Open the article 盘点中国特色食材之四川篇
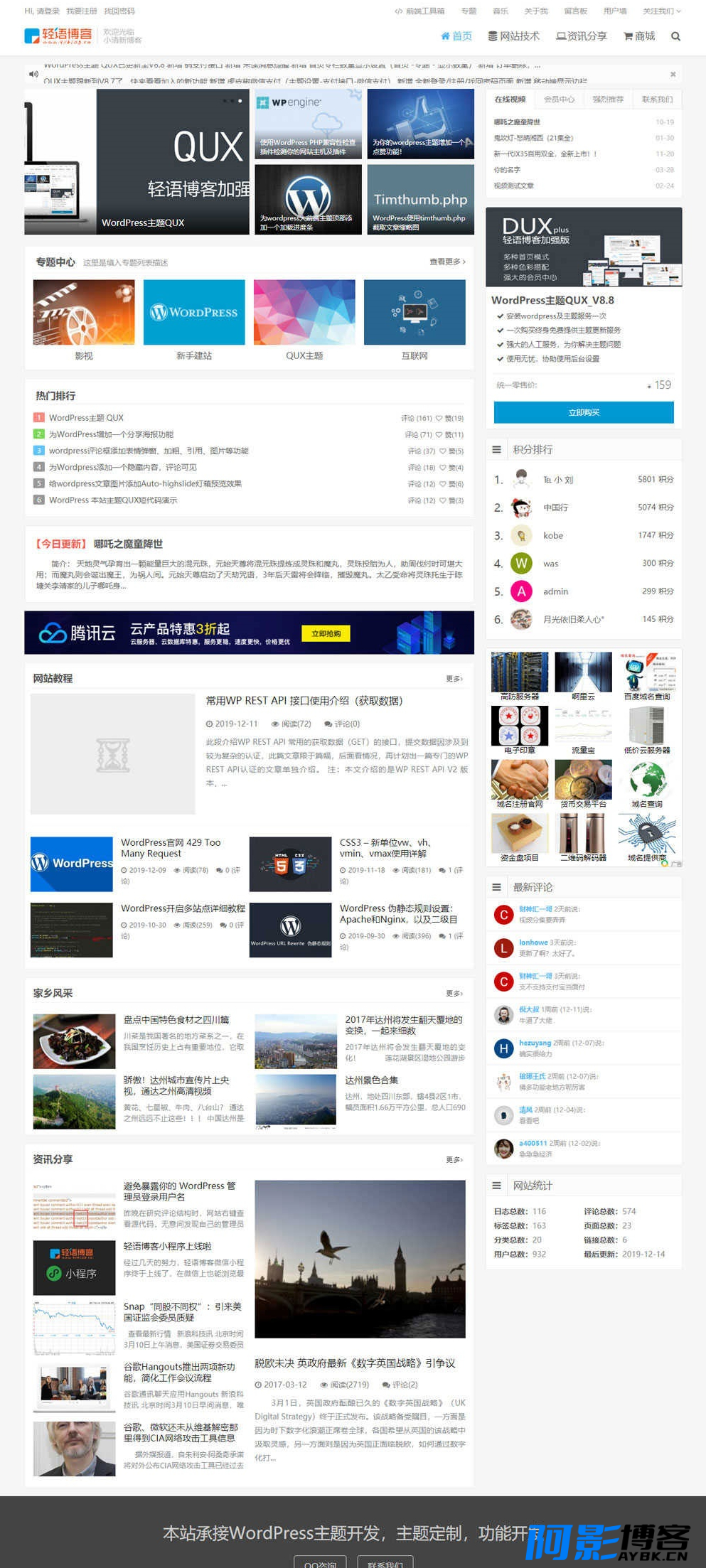The image size is (706, 1568). click(176, 1020)
